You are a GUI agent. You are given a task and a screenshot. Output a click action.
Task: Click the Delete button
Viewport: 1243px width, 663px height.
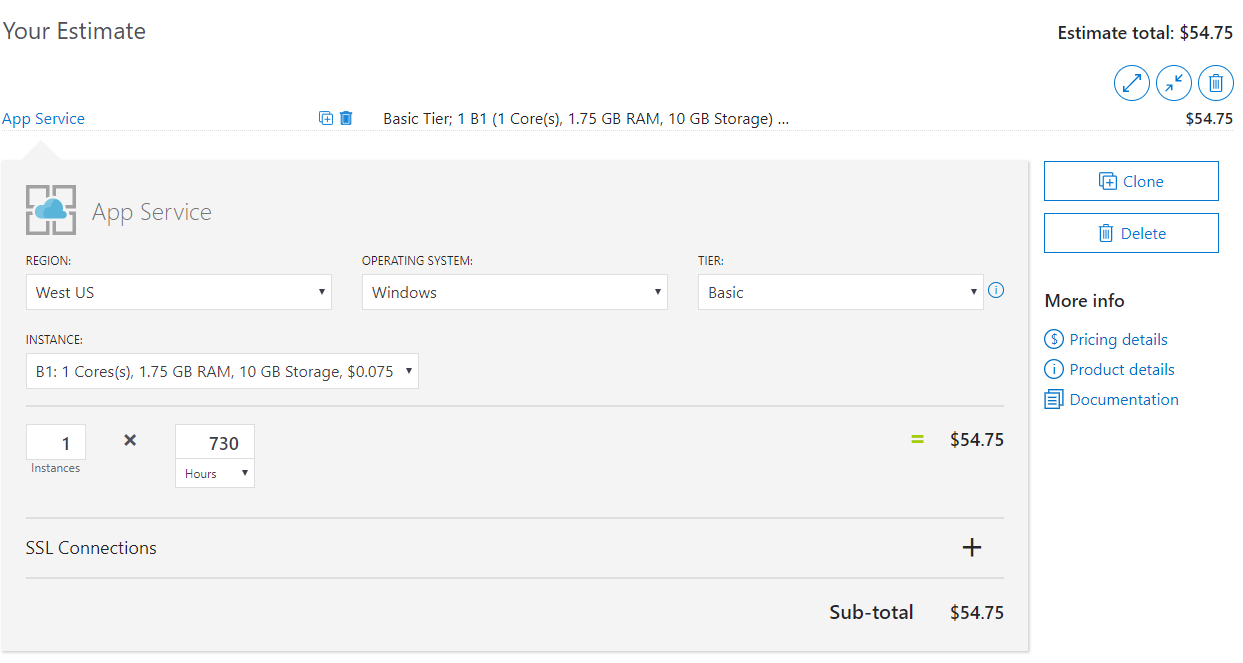tap(1131, 233)
